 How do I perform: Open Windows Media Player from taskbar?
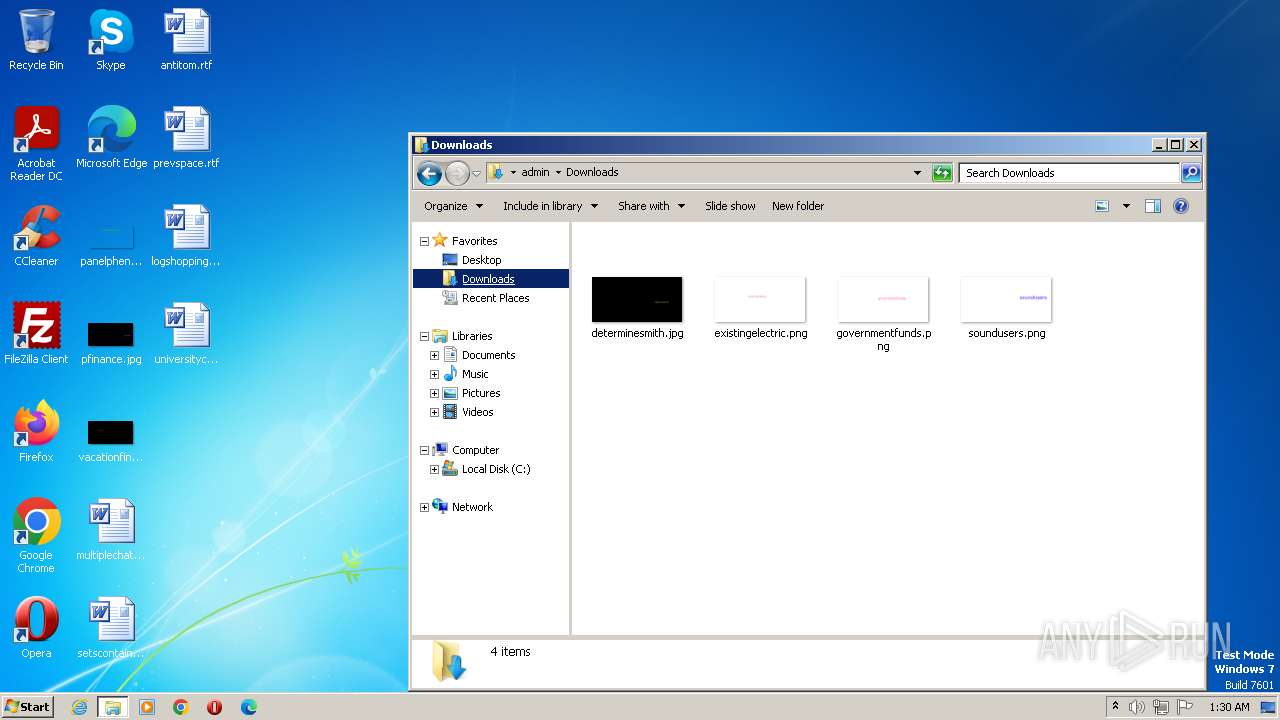(147, 707)
